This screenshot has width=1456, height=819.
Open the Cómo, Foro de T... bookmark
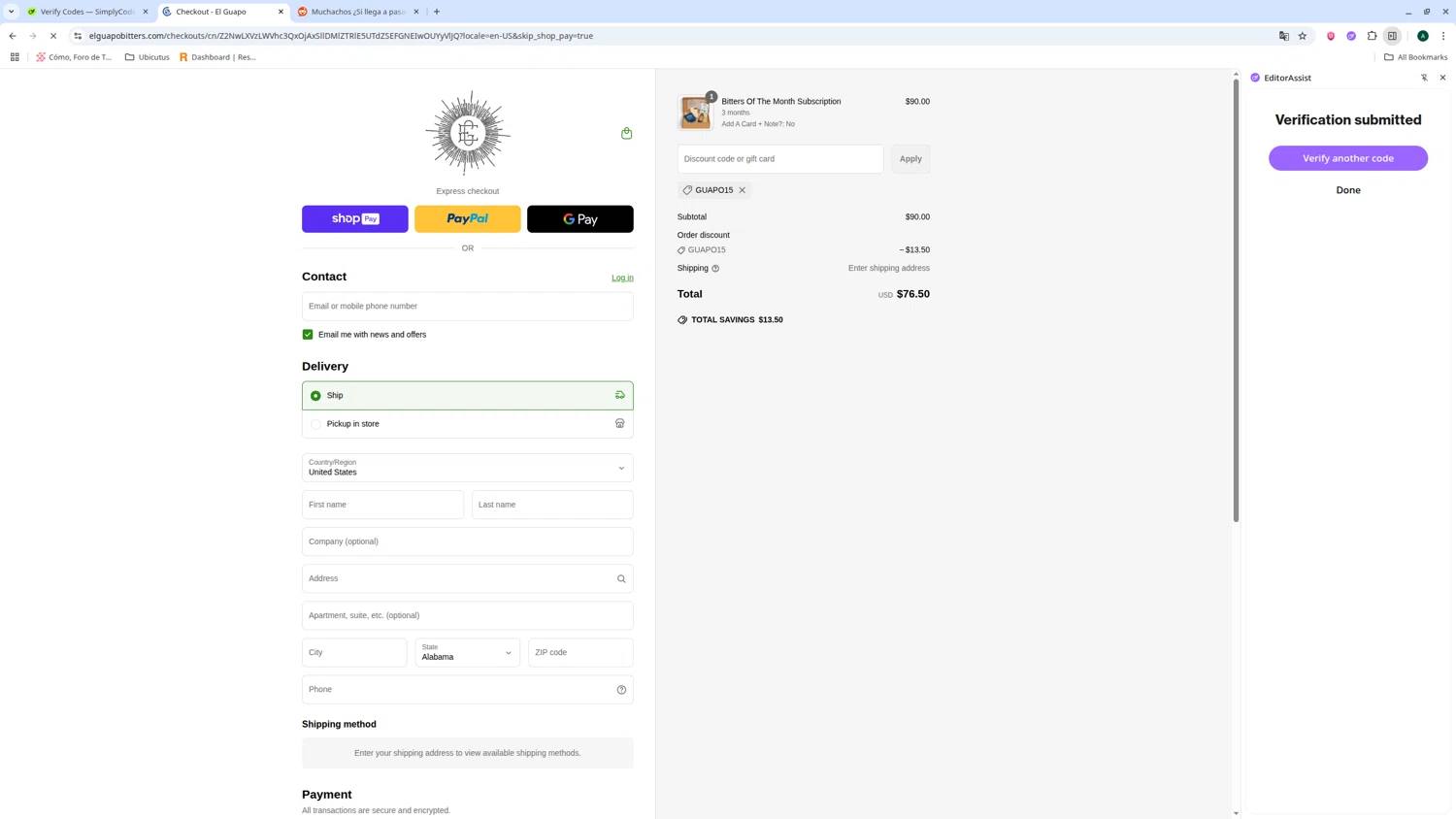tap(74, 57)
